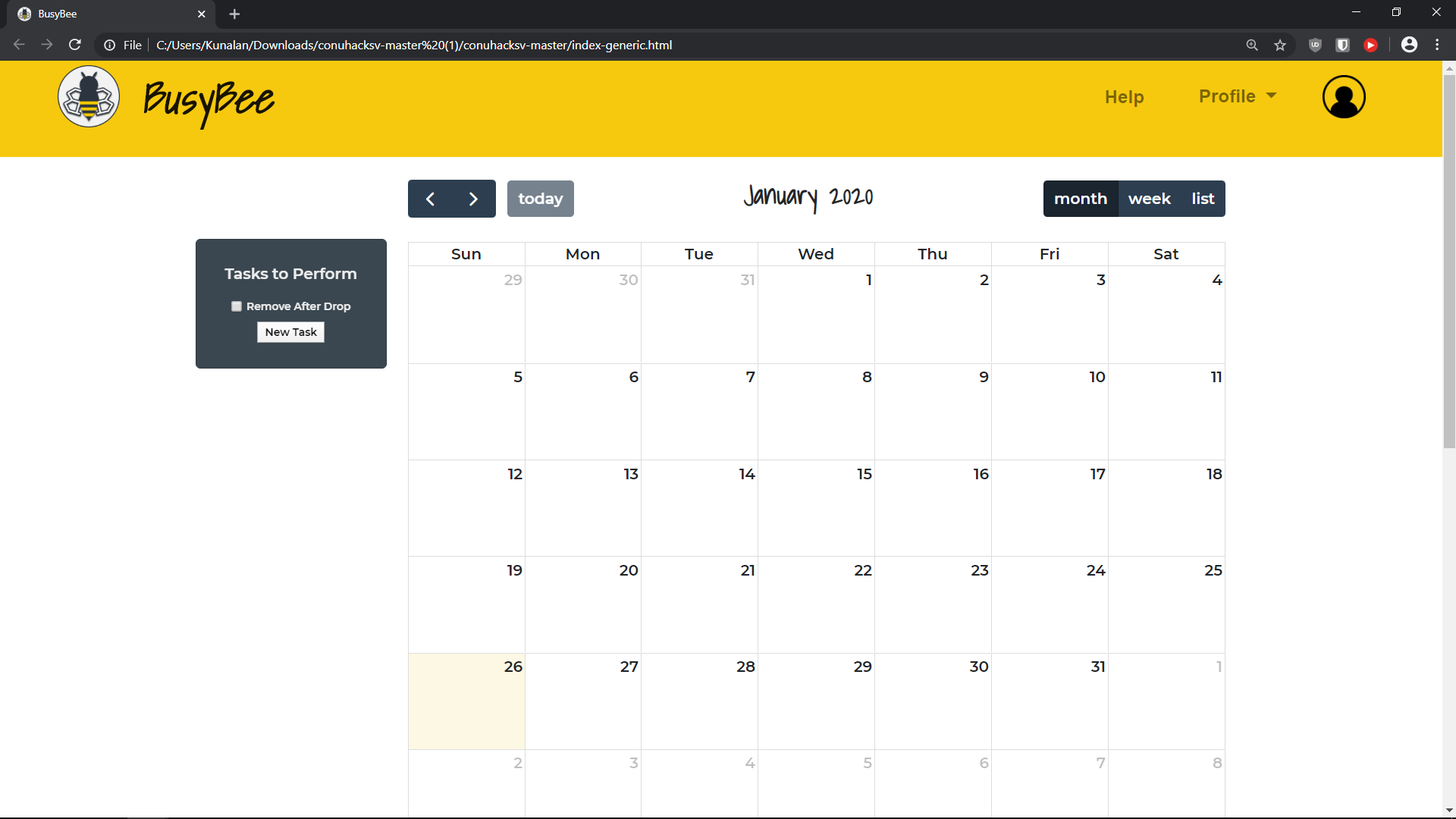Open the Help link in header
This screenshot has height=819, width=1456.
coord(1124,97)
